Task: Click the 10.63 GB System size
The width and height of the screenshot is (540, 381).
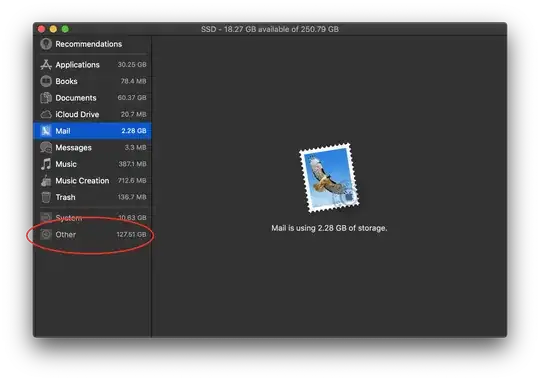Action: pyautogui.click(x=132, y=217)
